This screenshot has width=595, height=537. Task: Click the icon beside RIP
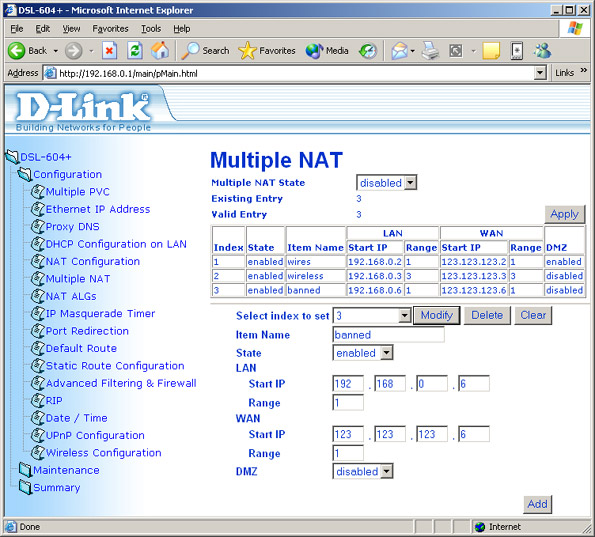tap(38, 400)
